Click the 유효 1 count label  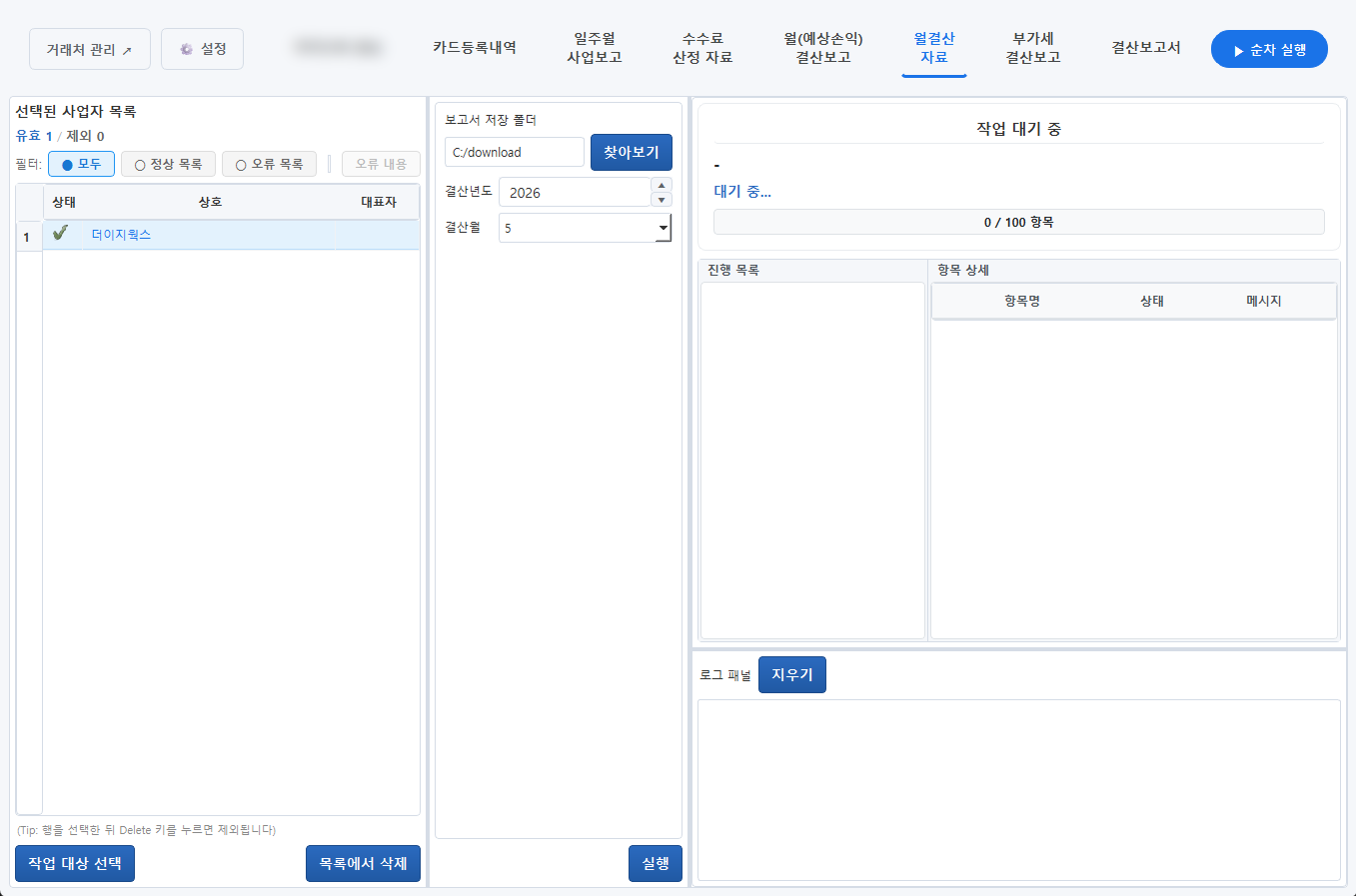click(34, 136)
